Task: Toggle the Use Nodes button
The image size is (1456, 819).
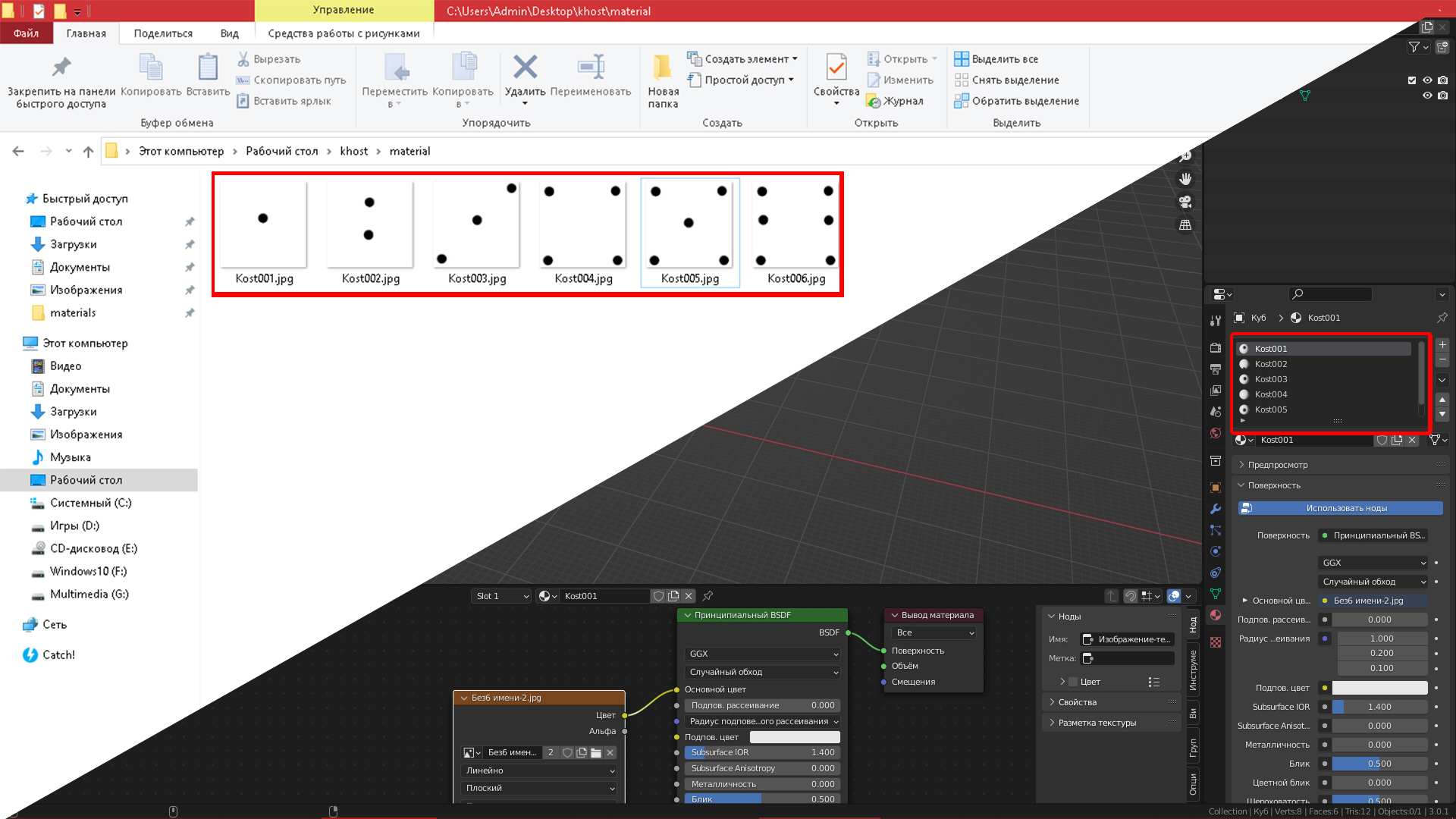Action: click(x=1340, y=508)
